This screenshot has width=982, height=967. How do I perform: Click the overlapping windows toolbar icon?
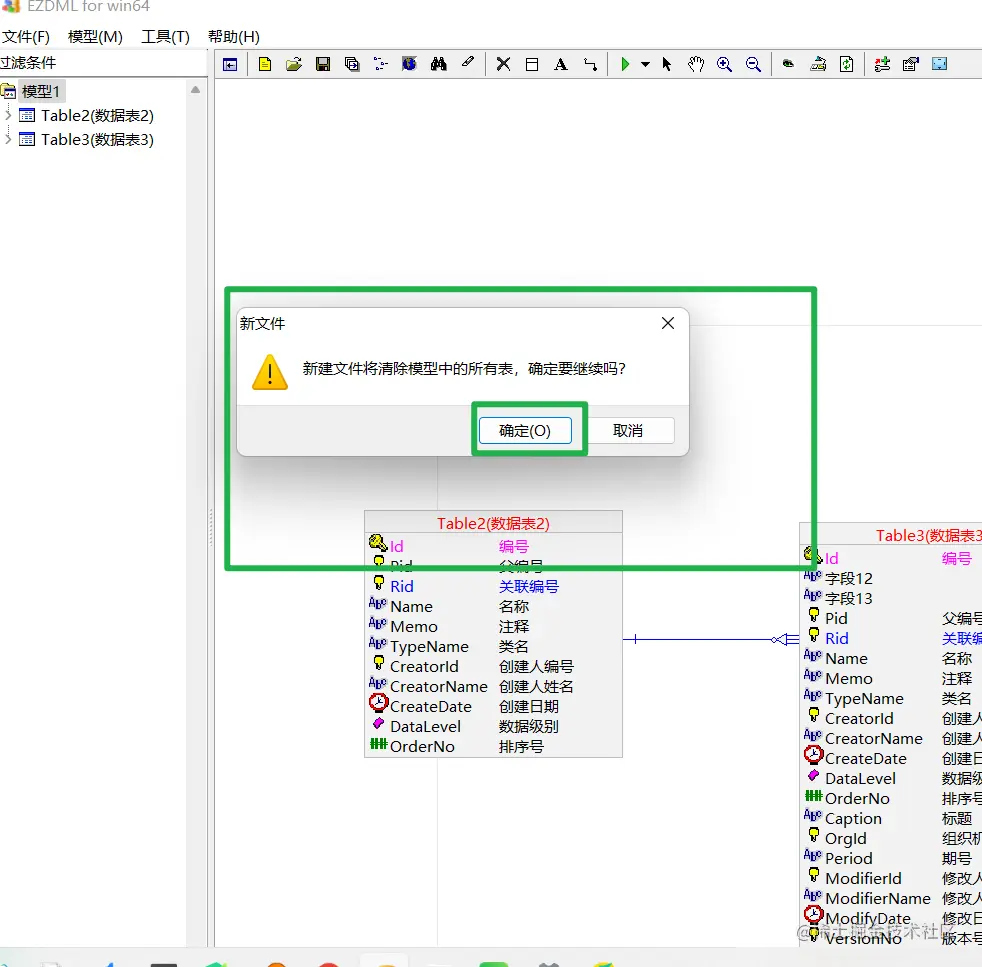352,64
